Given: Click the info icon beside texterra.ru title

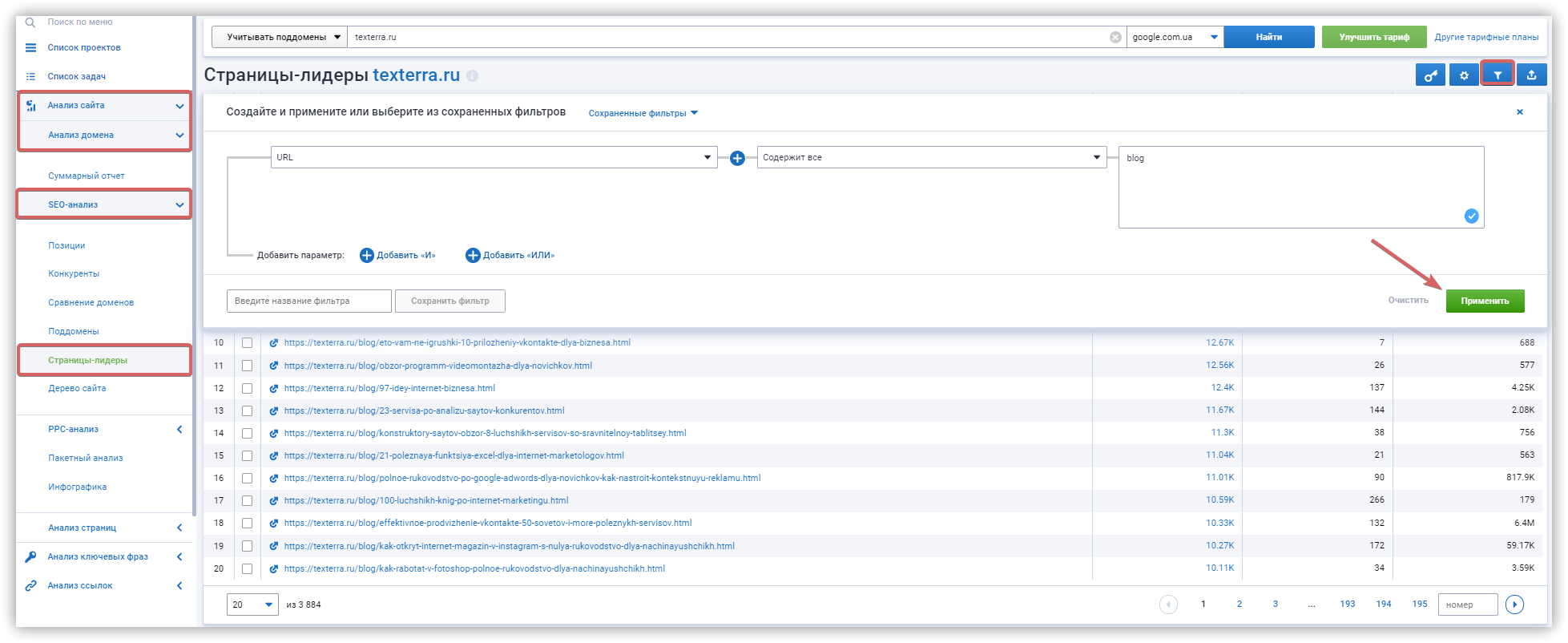Looking at the screenshot, I should point(473,76).
